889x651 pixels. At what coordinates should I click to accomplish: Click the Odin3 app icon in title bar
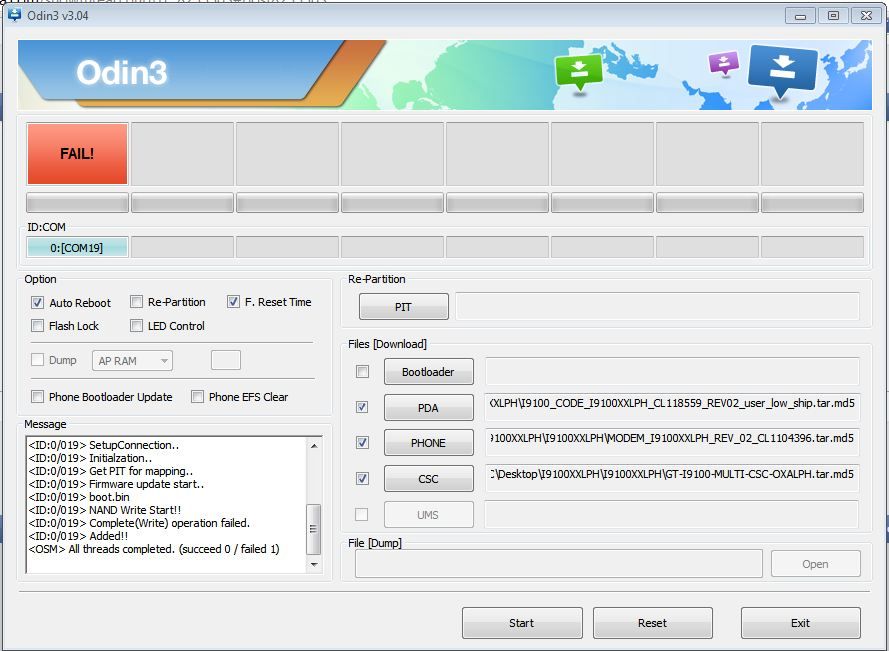14,15
